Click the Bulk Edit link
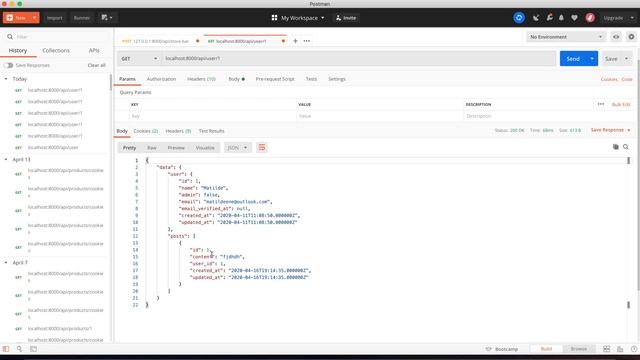Screen dimensions: 640x360 (621, 104)
